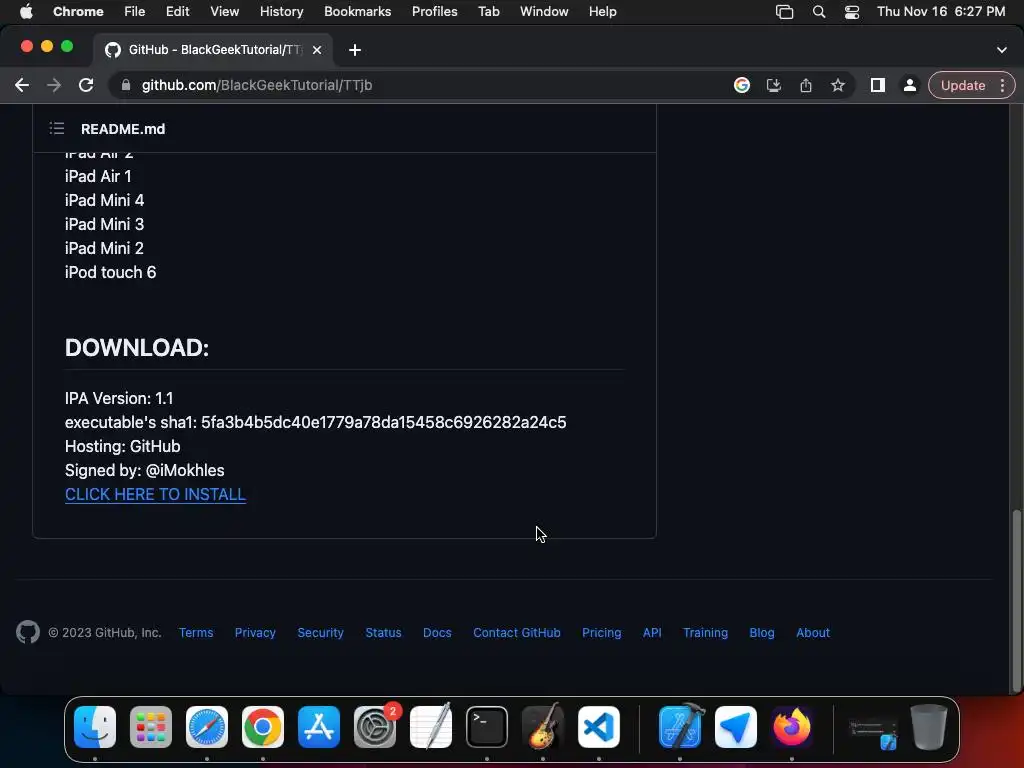The height and width of the screenshot is (768, 1024).
Task: Click CLICK HERE TO INSTALL link
Action: (155, 494)
